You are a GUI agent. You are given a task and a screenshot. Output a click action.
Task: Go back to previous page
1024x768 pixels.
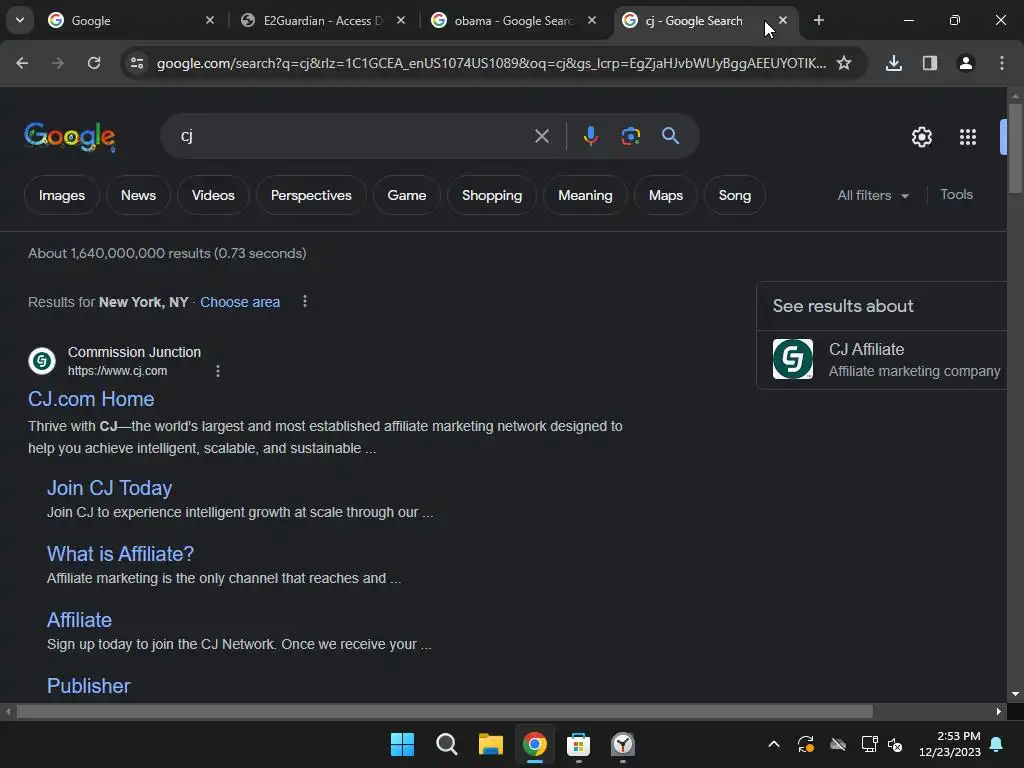click(x=22, y=63)
